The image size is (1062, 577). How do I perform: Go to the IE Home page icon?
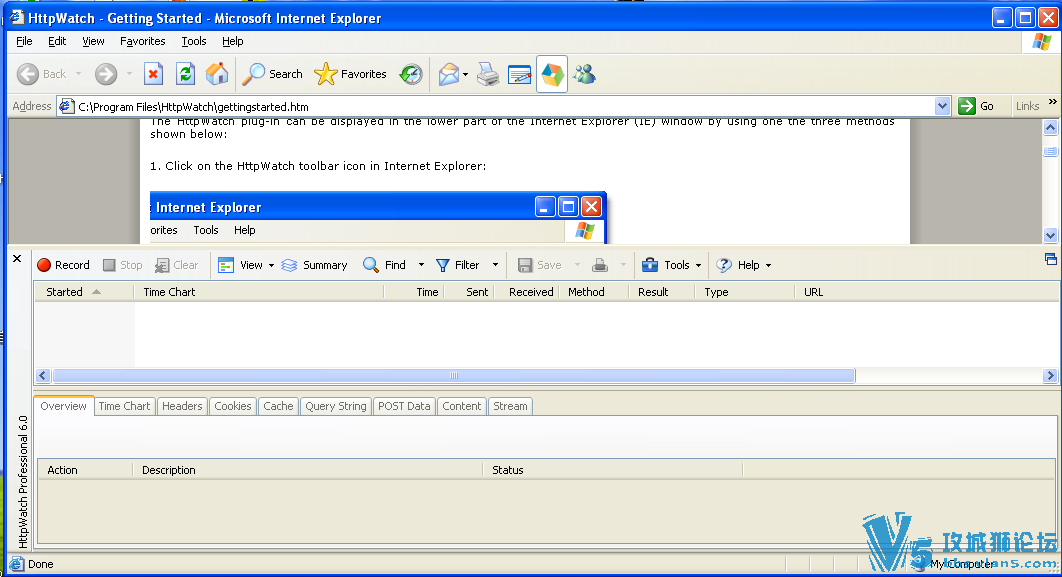(217, 74)
